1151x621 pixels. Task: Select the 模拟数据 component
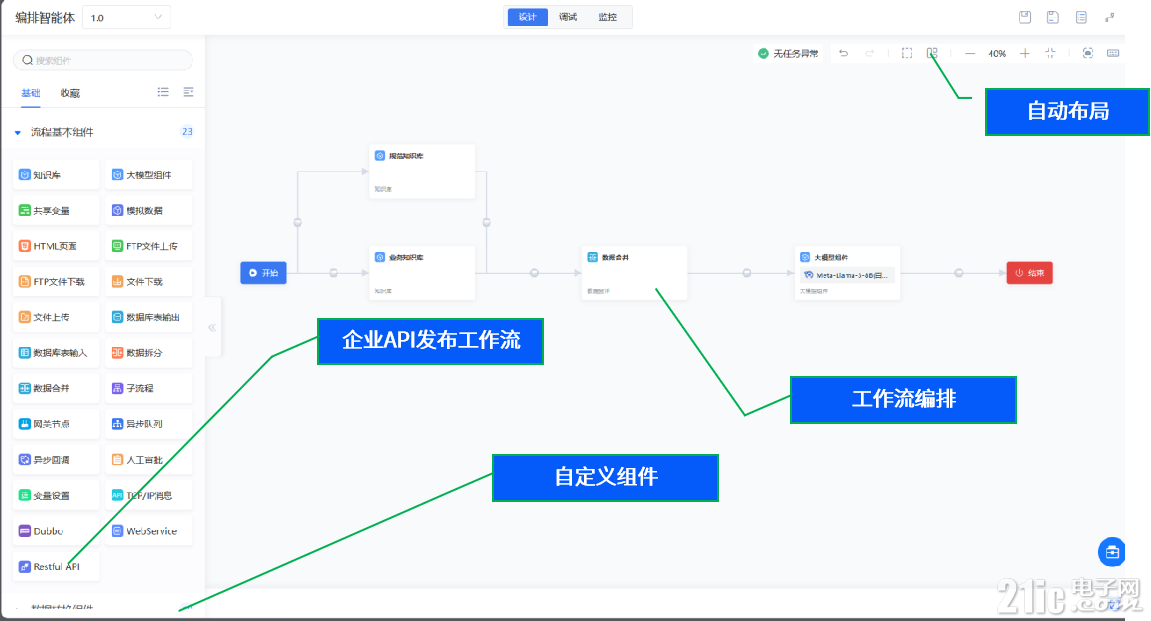[x=149, y=210]
